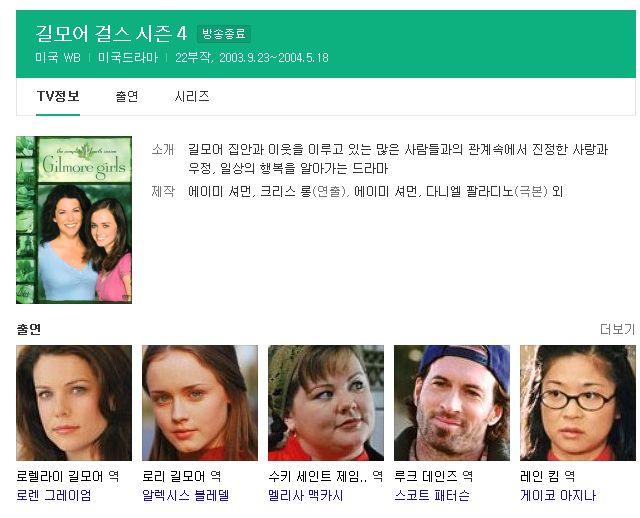Click the 22부작 broadcast dates text

(x=252, y=58)
